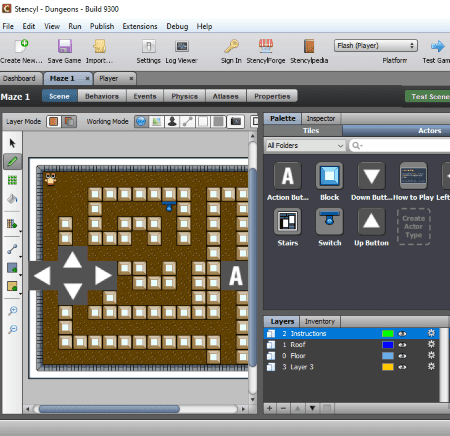The width and height of the screenshot is (450, 436).
Task: Open the Debug menu
Action: [177, 26]
